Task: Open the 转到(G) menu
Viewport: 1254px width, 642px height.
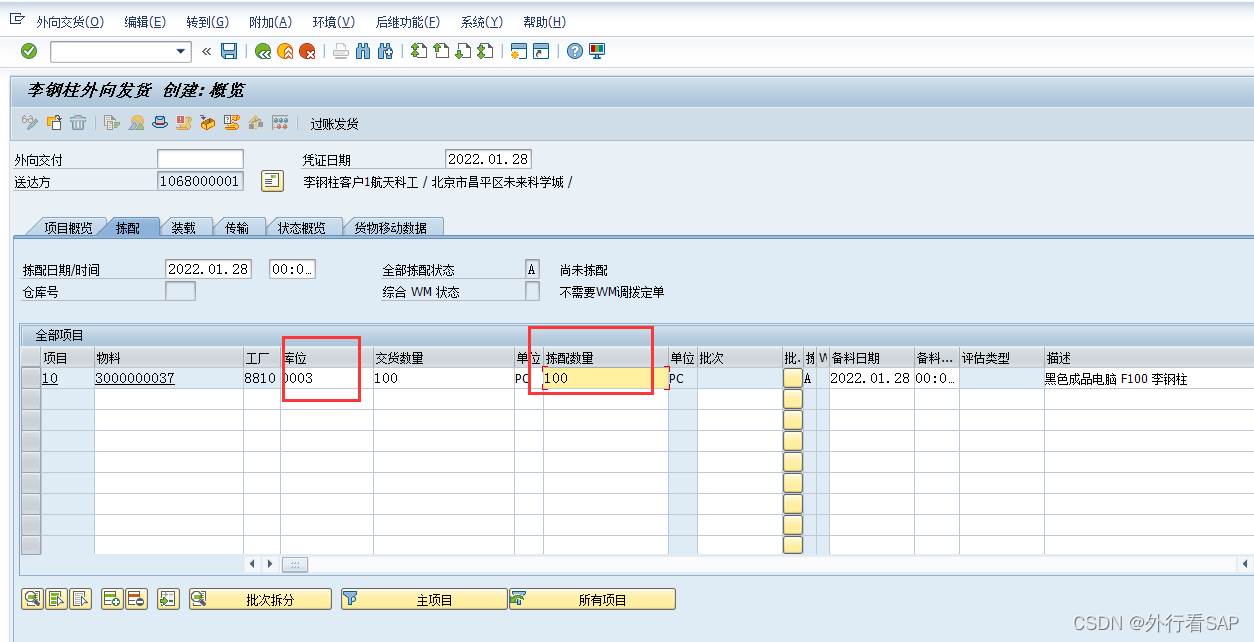Action: (207, 22)
